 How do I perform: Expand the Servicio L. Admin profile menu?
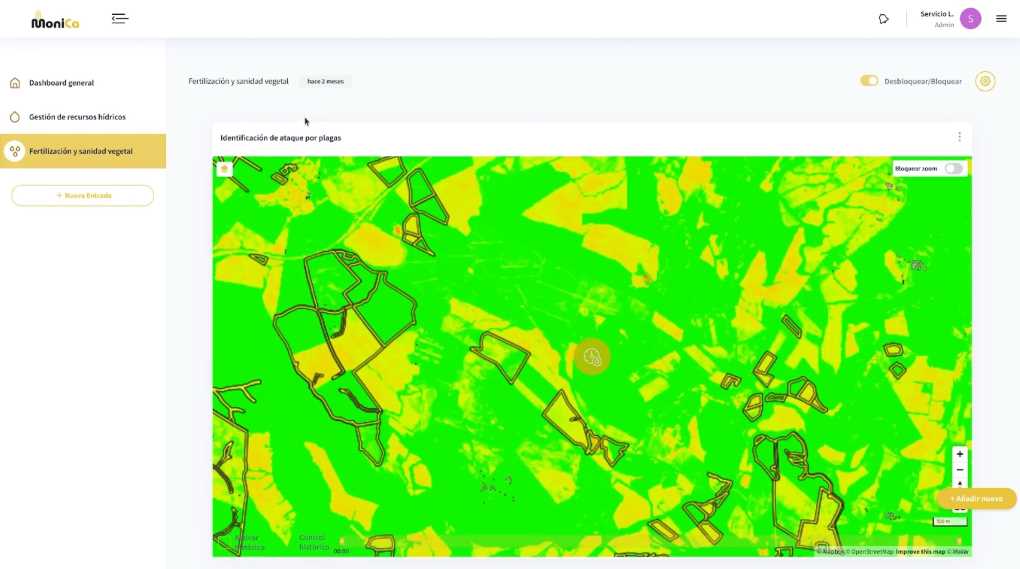click(937, 19)
